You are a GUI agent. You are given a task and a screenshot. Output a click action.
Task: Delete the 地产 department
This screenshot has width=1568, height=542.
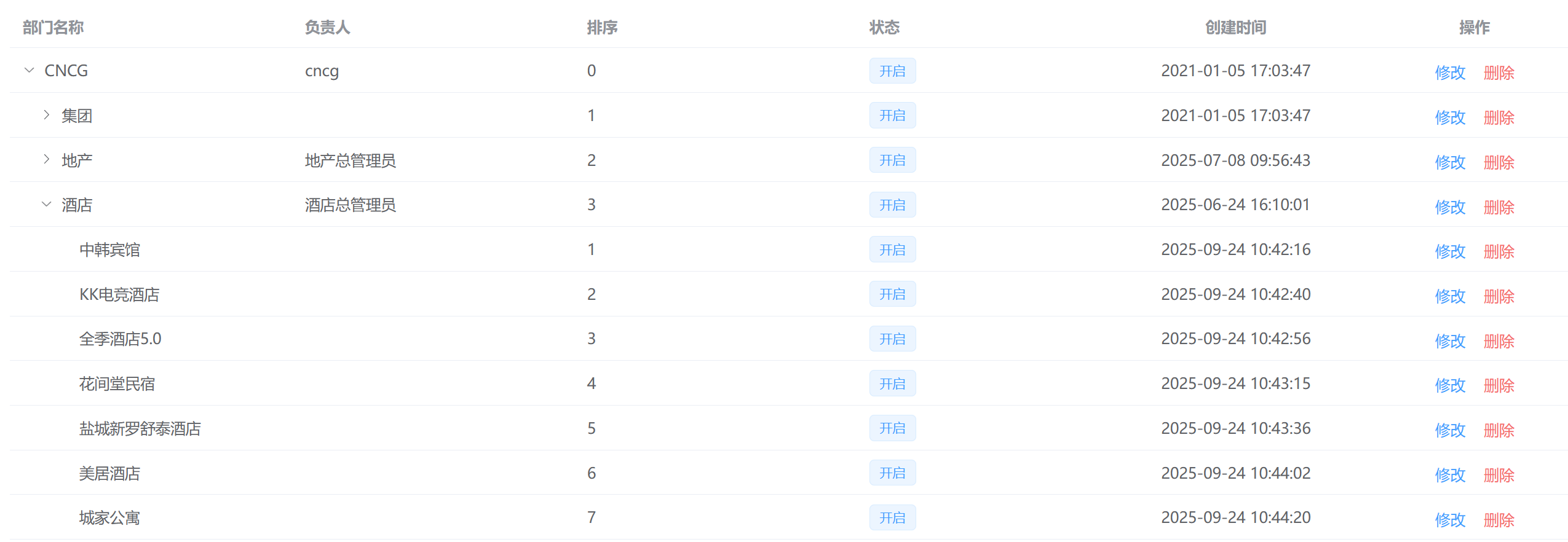click(1498, 162)
